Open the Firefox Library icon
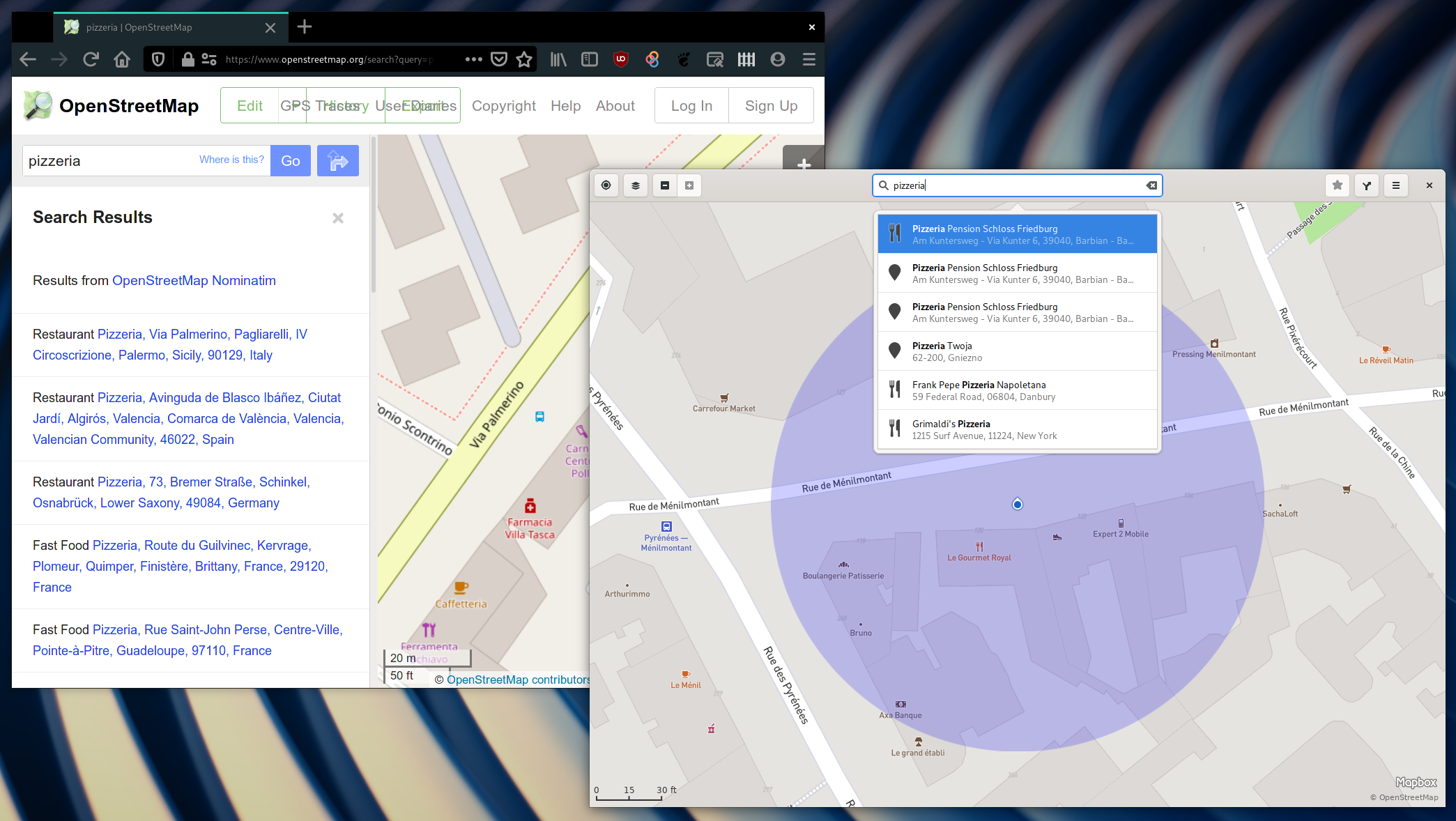Image resolution: width=1456 pixels, height=821 pixels. 558,59
